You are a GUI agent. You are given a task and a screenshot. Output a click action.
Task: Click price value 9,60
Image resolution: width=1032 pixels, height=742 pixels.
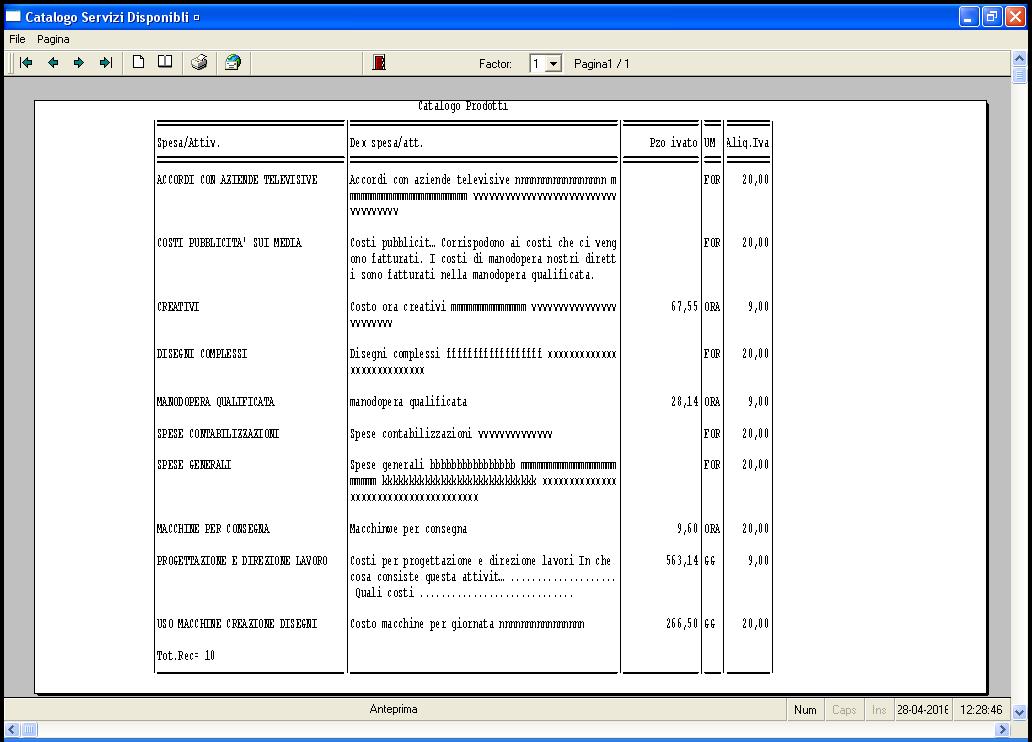point(687,529)
